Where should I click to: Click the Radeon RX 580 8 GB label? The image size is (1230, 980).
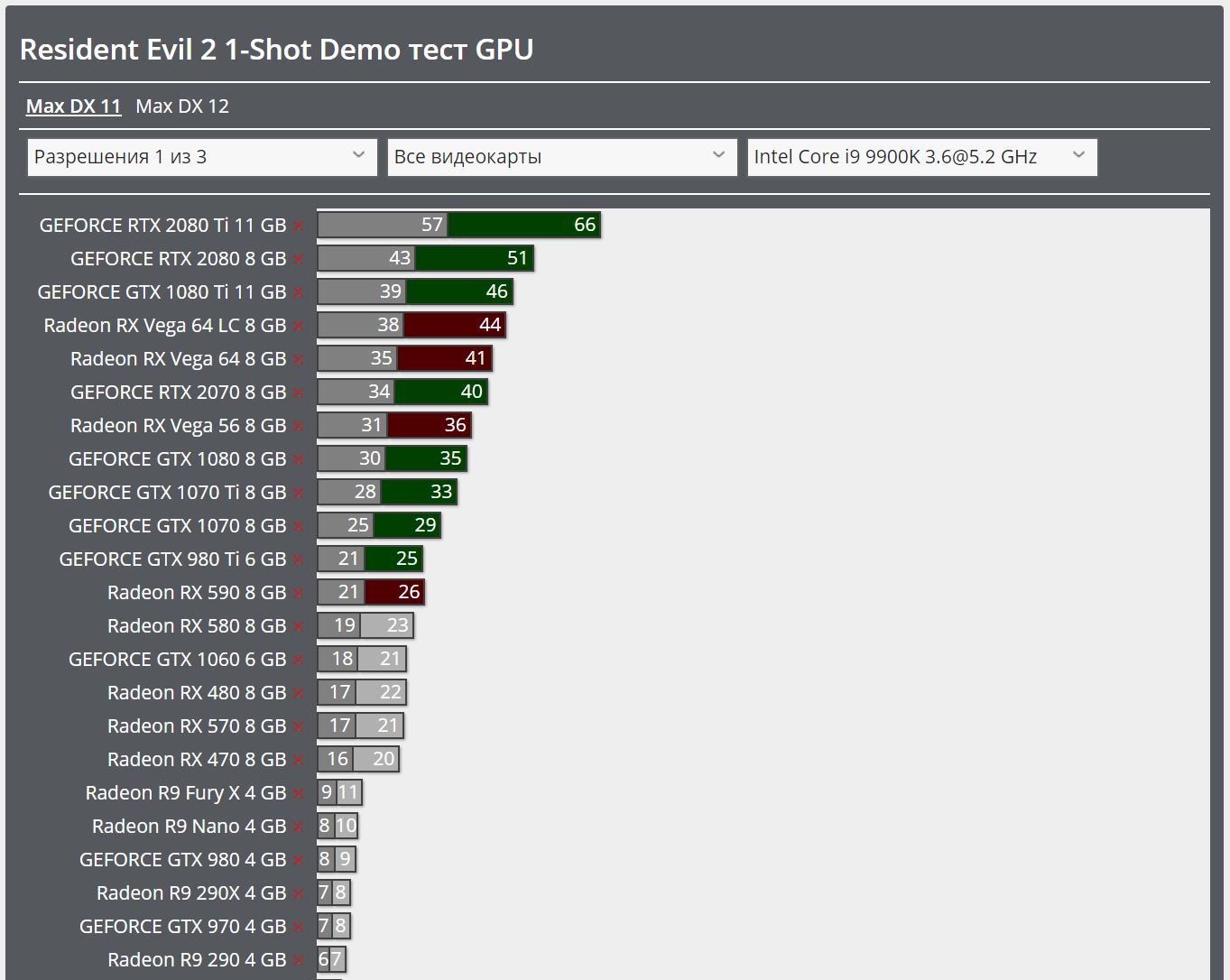coord(196,626)
